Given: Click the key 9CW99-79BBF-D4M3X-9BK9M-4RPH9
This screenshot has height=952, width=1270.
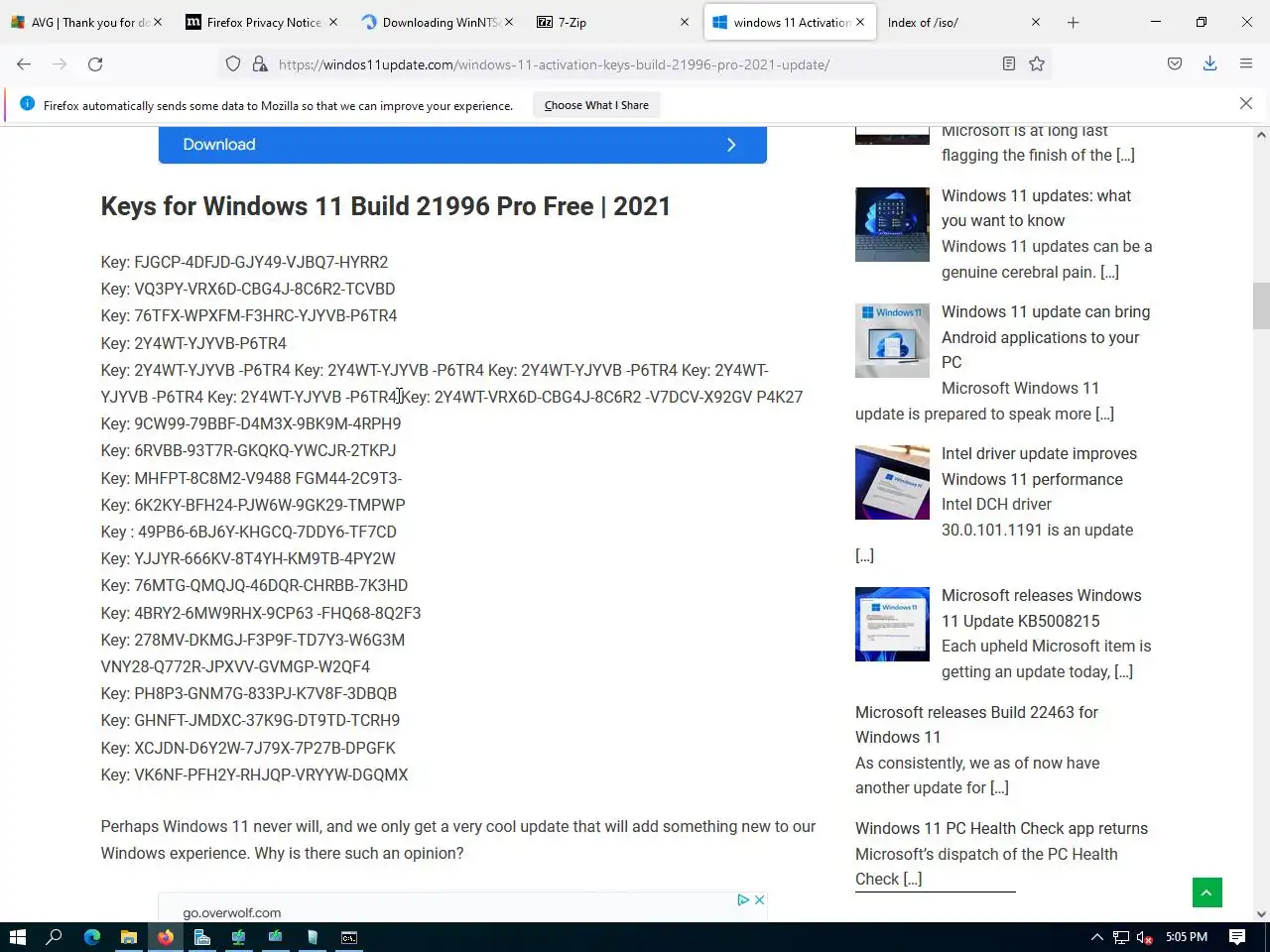Looking at the screenshot, I should pos(268,424).
